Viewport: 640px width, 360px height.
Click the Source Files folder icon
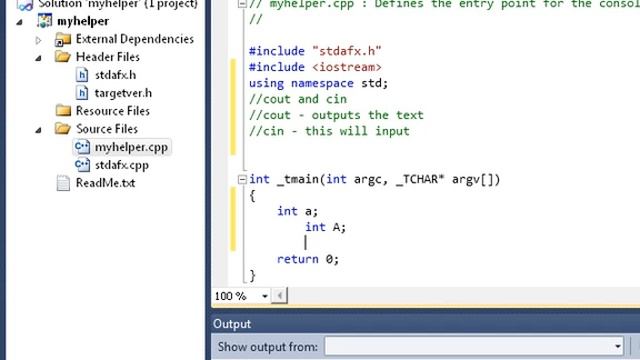pyautogui.click(x=63, y=129)
